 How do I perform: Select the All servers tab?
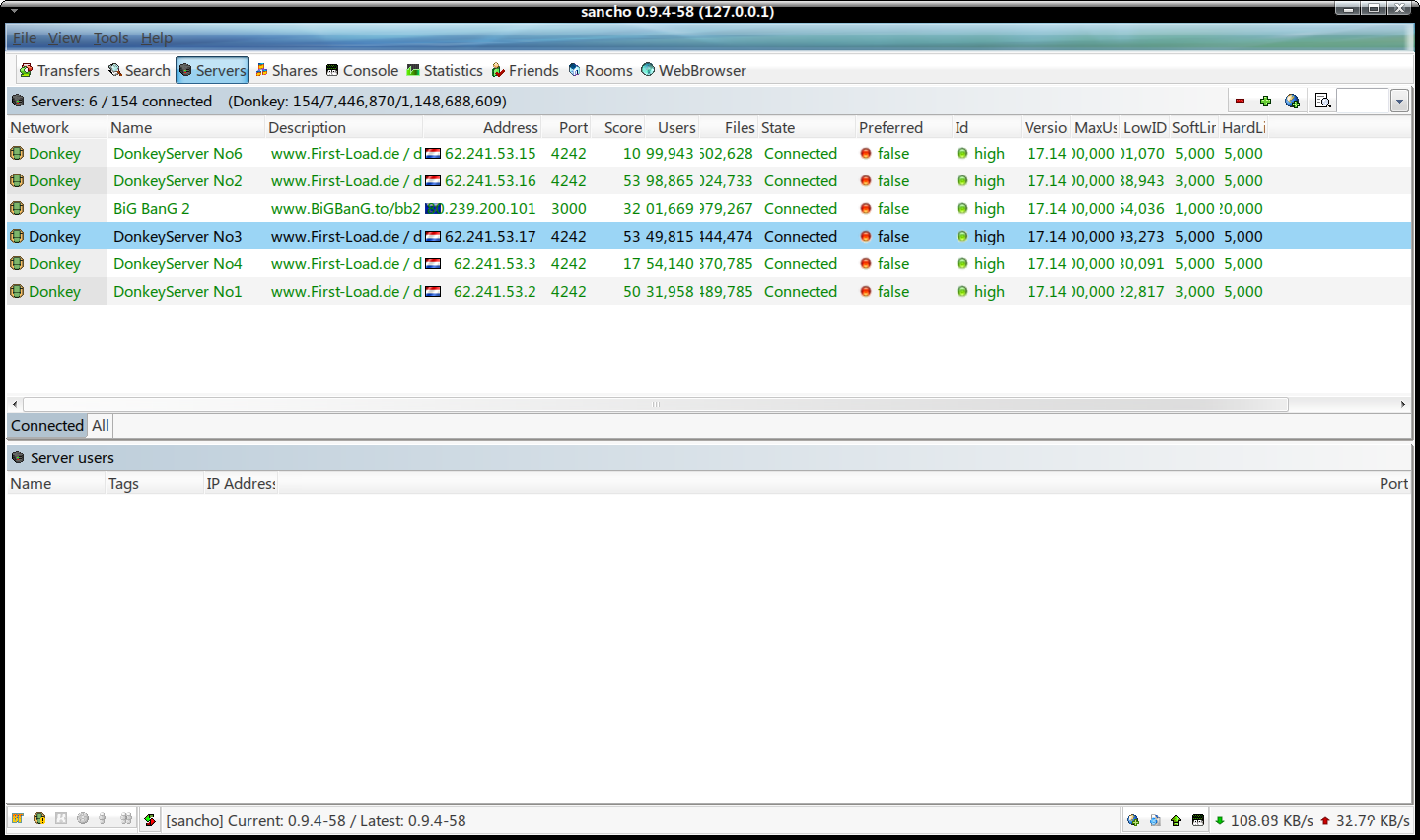[x=101, y=425]
